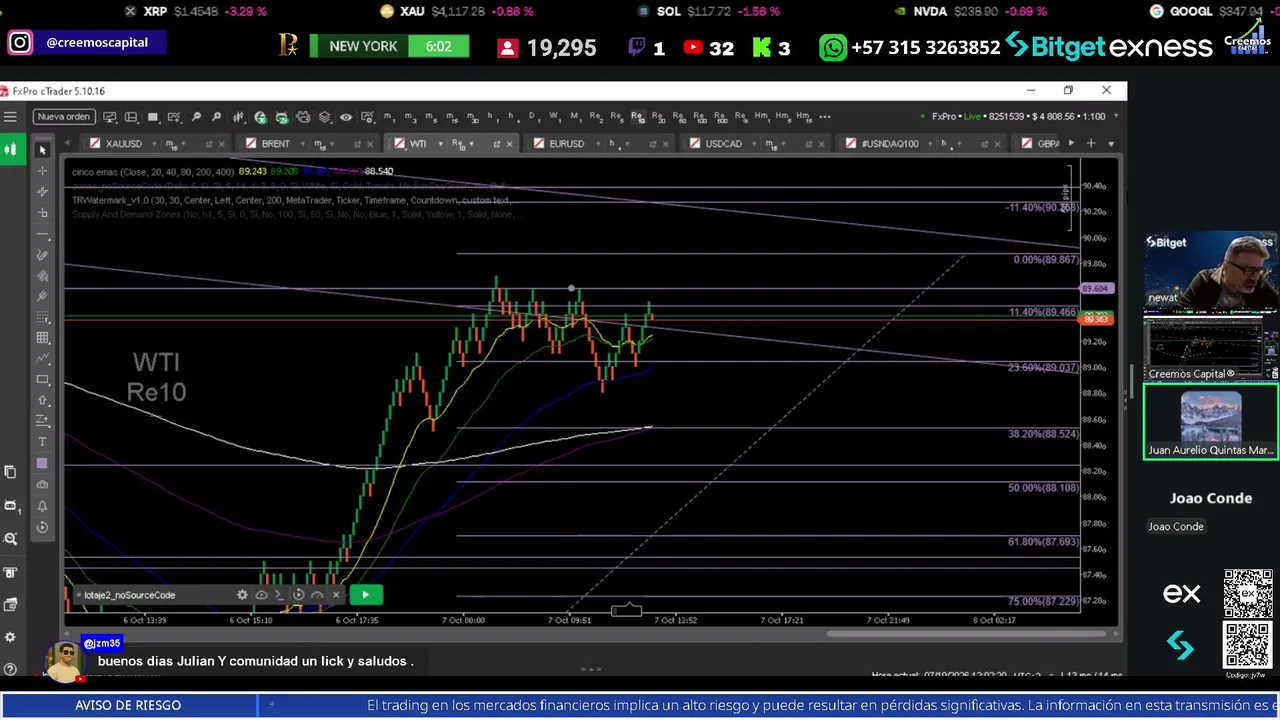The width and height of the screenshot is (1280, 720).
Task: Pick the rectangle shape drawing tool
Action: pos(42,380)
